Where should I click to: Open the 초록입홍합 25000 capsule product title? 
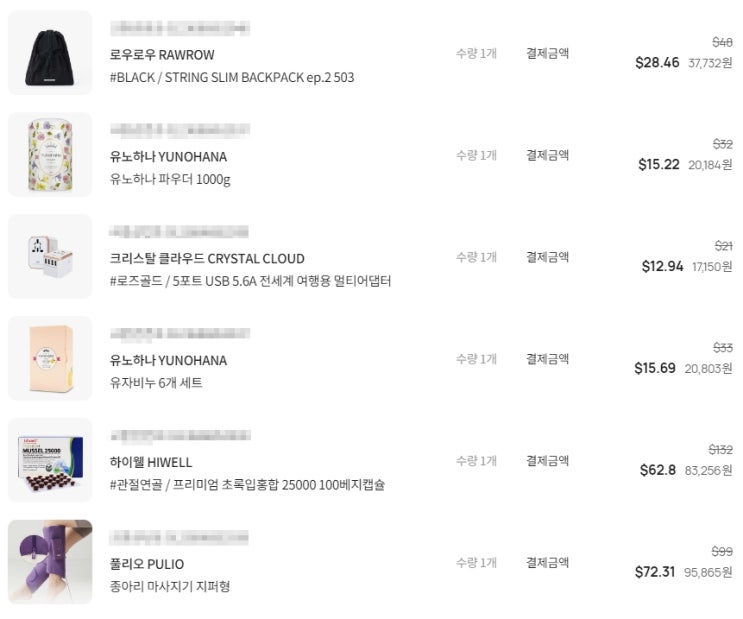pos(247,486)
